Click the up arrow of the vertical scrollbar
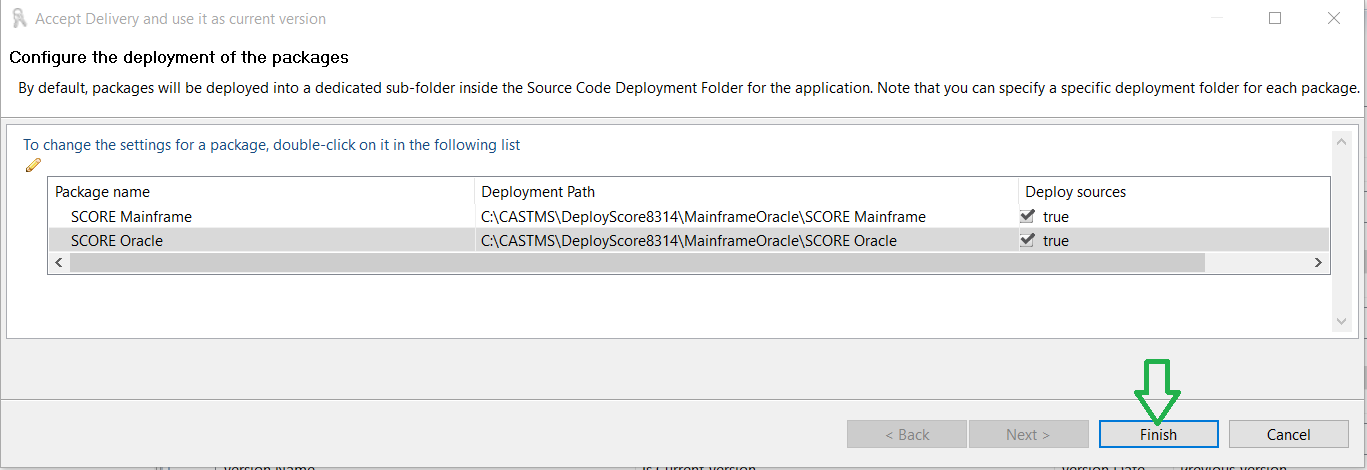The height and width of the screenshot is (470, 1367). click(x=1341, y=142)
